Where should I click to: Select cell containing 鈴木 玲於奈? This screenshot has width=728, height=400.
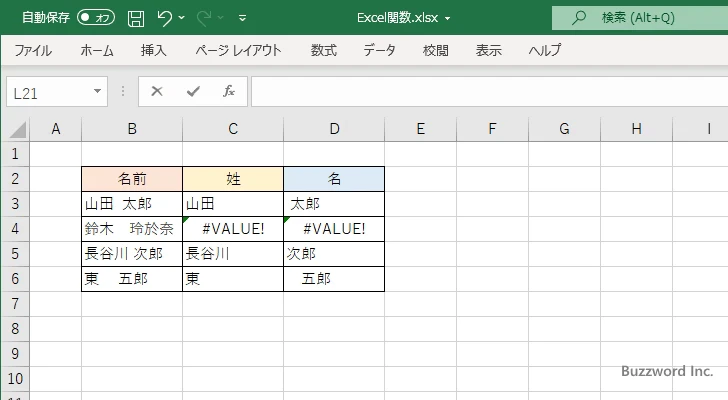point(132,229)
